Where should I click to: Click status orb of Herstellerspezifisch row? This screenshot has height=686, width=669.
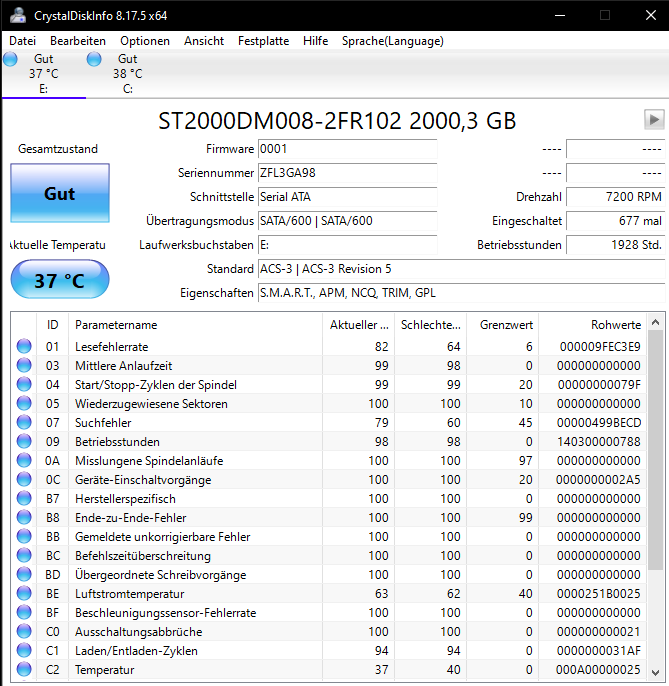pyautogui.click(x=24, y=498)
